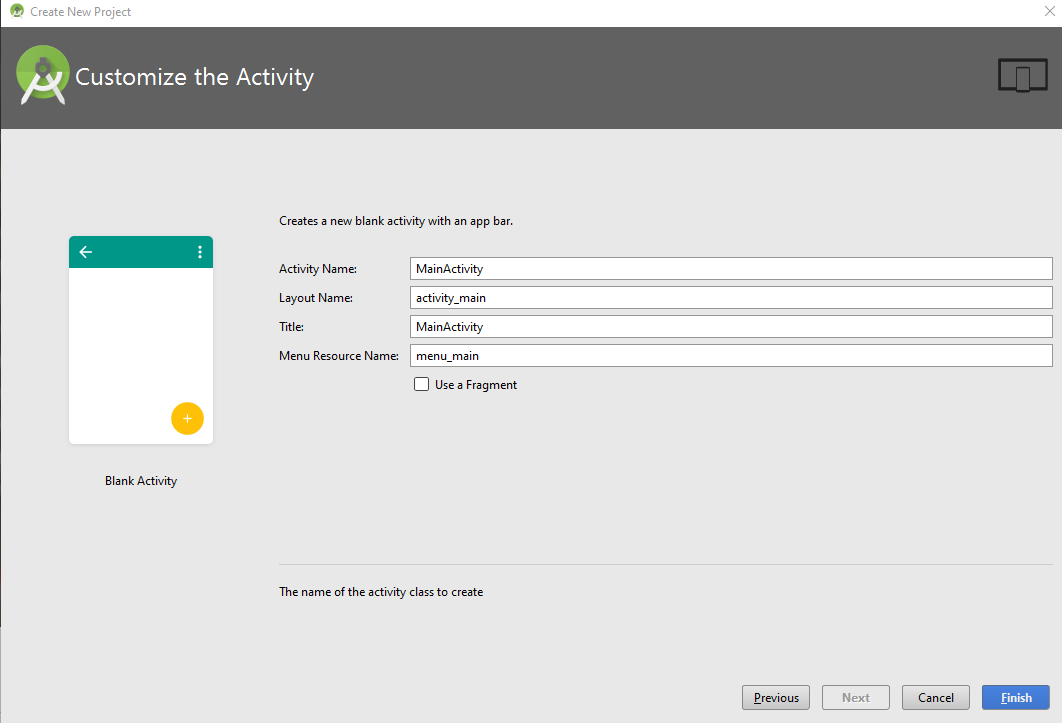Select the Title input field
The width and height of the screenshot is (1062, 723).
(x=730, y=327)
